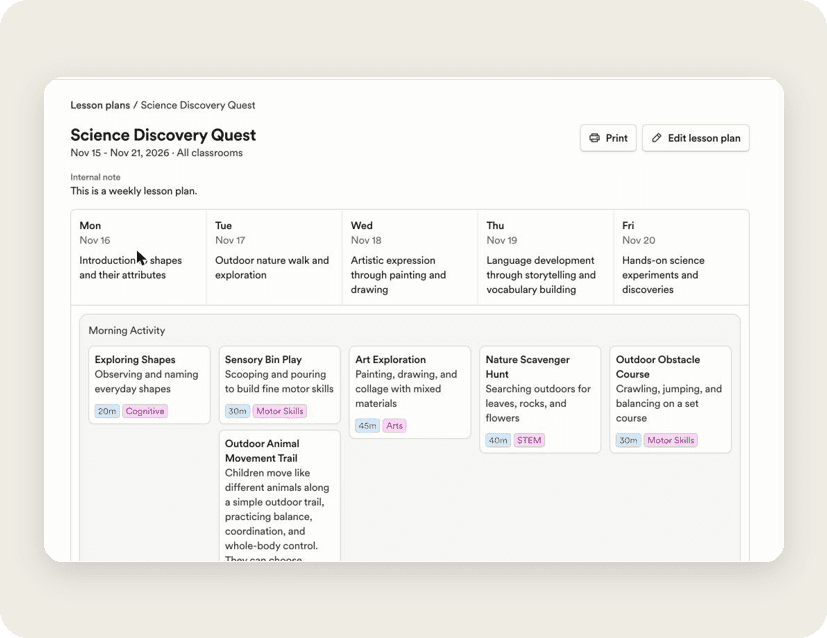
Task: Click the Internal note label
Action: [95, 177]
